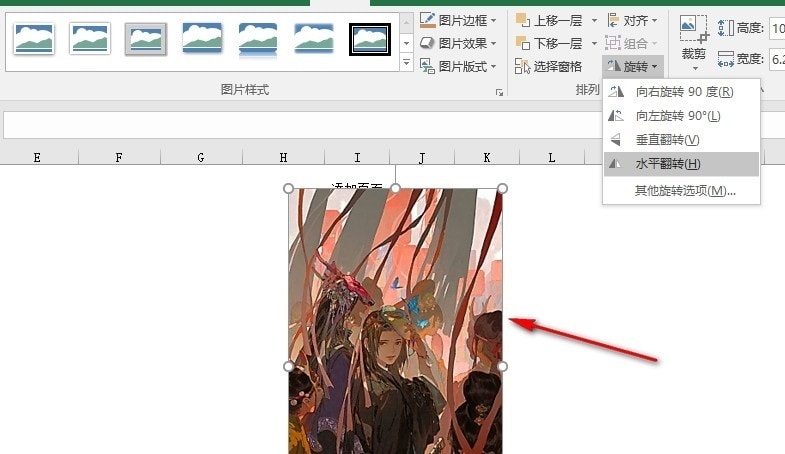Click the flip horizontal icon in menu
This screenshot has width=785, height=454.
[x=616, y=164]
